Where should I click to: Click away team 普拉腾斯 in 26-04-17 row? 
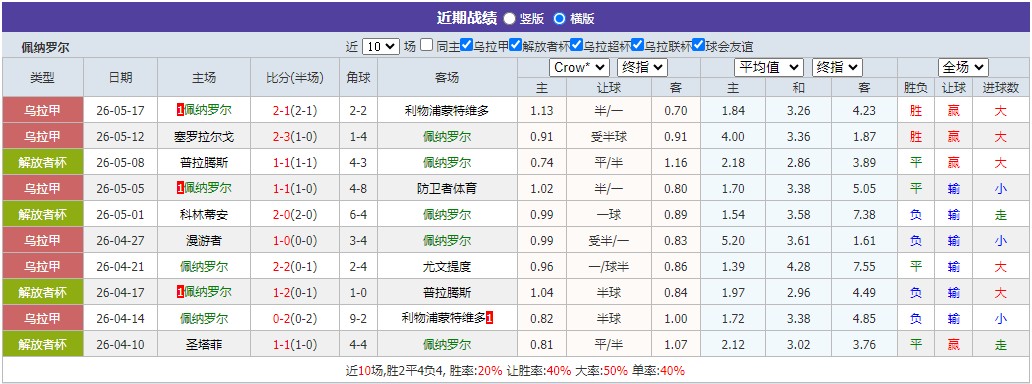pyautogui.click(x=447, y=292)
